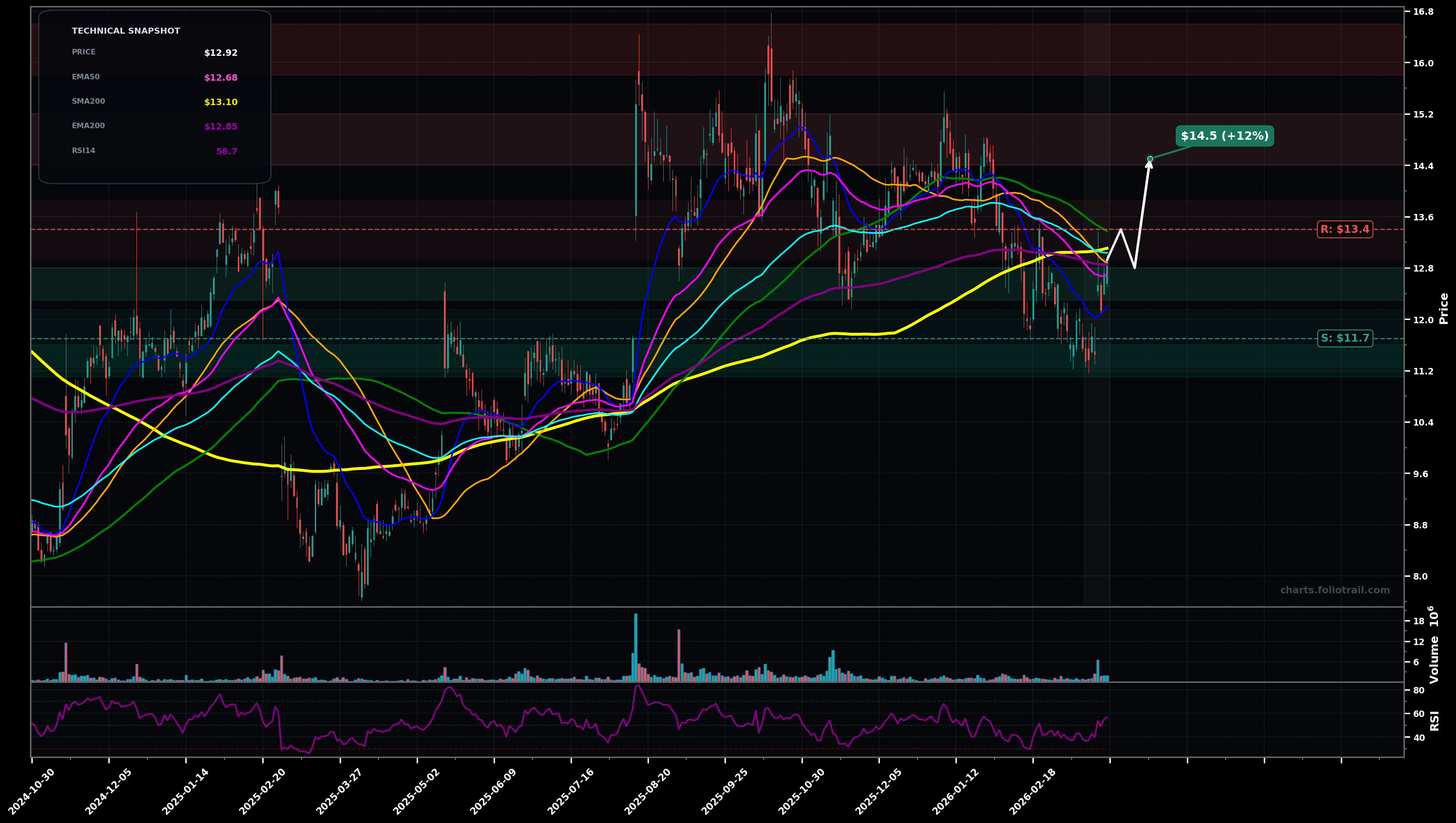Click the $14.5 (+12%) price target label
The width and height of the screenshot is (1456, 823).
coord(1224,136)
